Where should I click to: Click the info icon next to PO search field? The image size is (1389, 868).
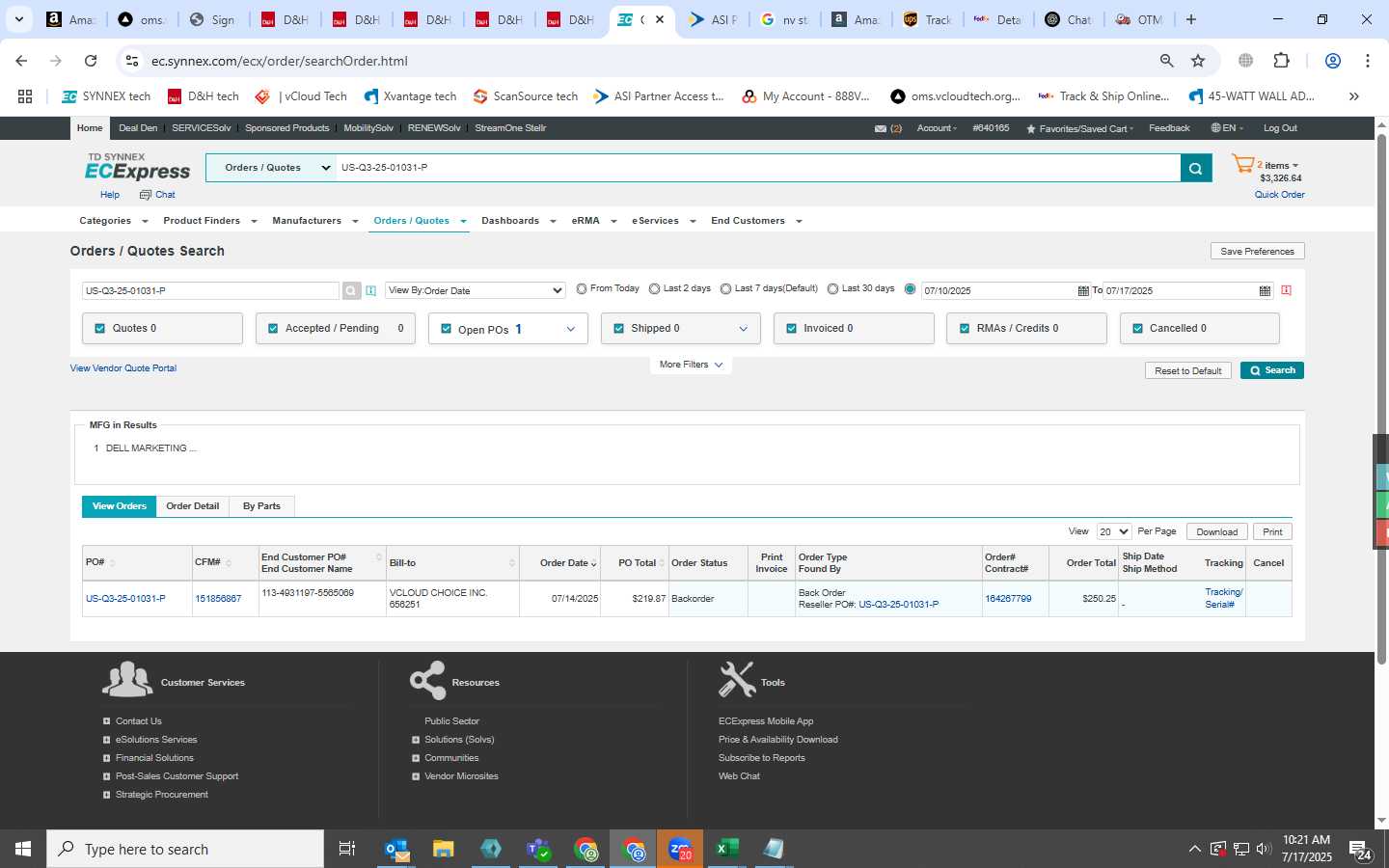370,290
